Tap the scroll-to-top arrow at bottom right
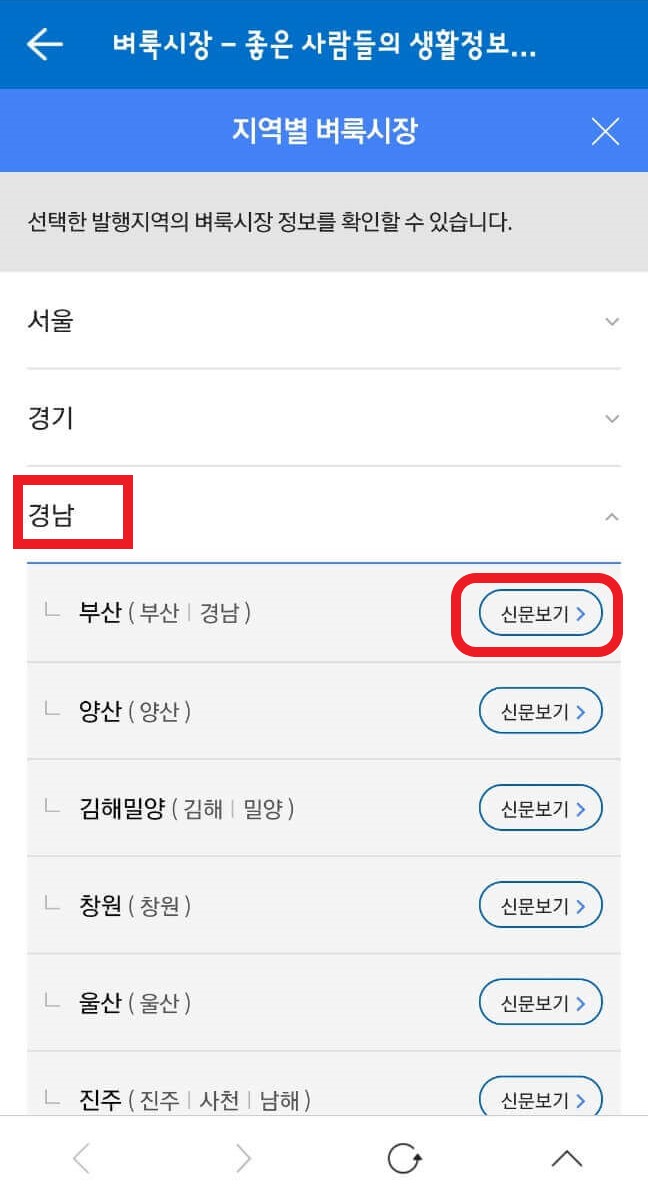648x1198 pixels. [566, 1158]
